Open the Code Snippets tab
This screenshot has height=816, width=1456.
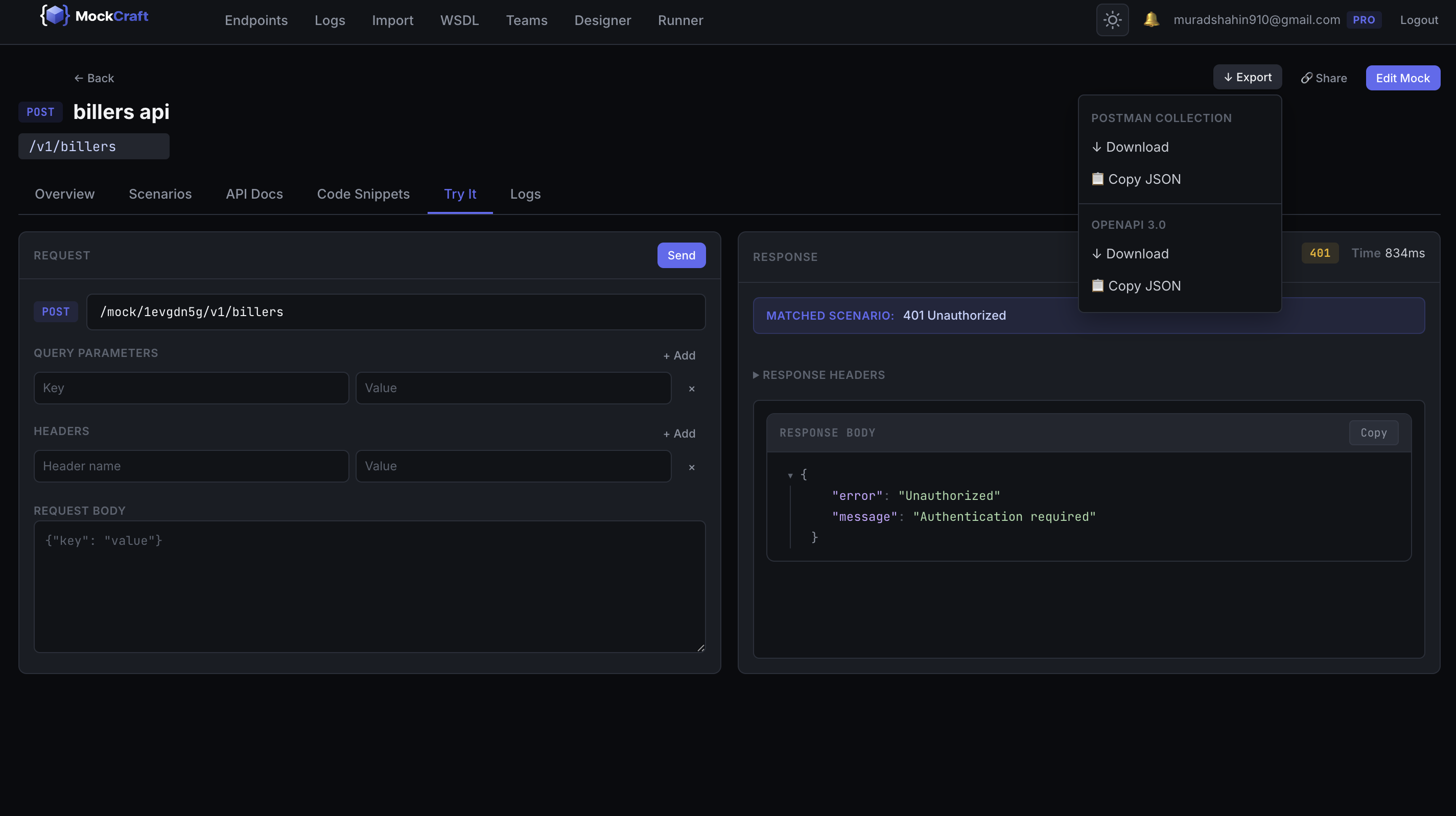(x=363, y=194)
